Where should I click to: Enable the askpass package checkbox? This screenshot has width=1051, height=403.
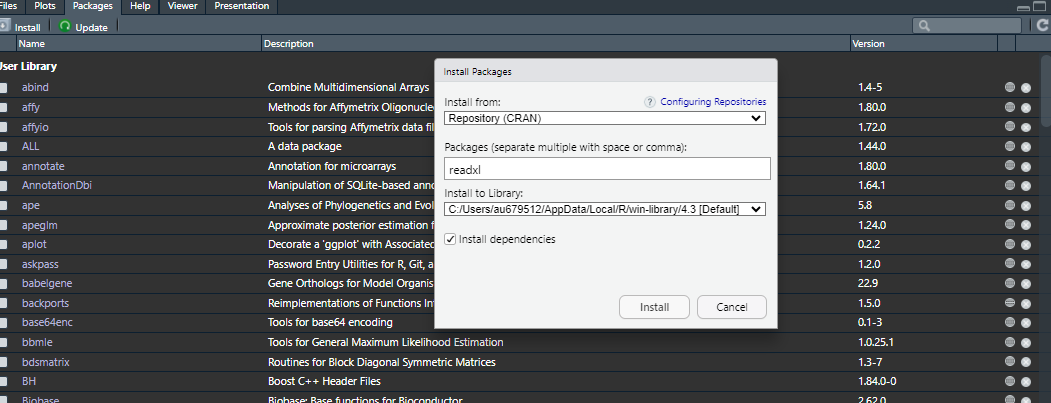pos(3,264)
